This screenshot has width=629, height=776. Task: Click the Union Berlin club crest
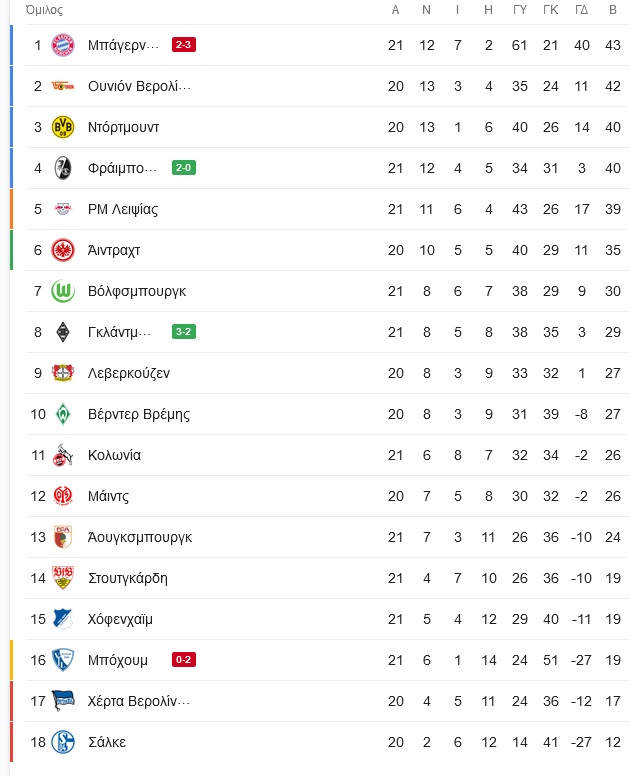[63, 86]
